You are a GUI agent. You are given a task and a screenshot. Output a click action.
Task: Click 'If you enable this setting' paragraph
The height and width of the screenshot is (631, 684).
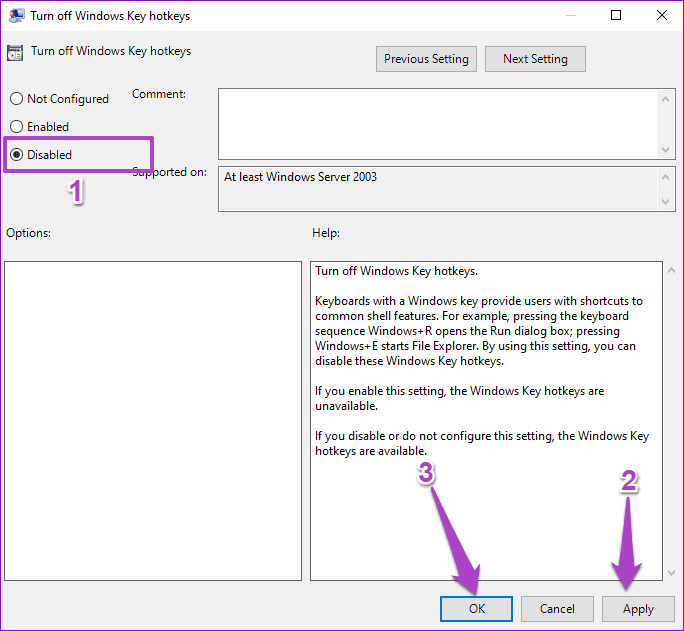(459, 398)
